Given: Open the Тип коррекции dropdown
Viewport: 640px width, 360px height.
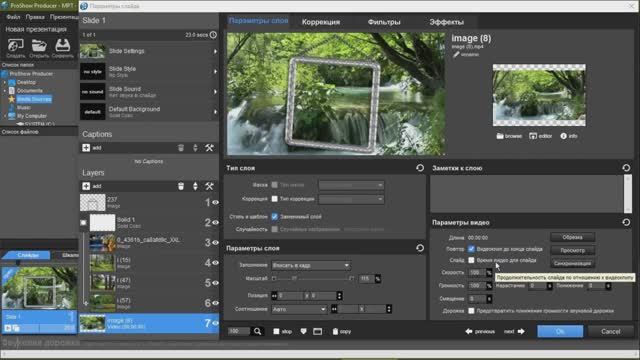Looking at the screenshot, I should point(351,199).
